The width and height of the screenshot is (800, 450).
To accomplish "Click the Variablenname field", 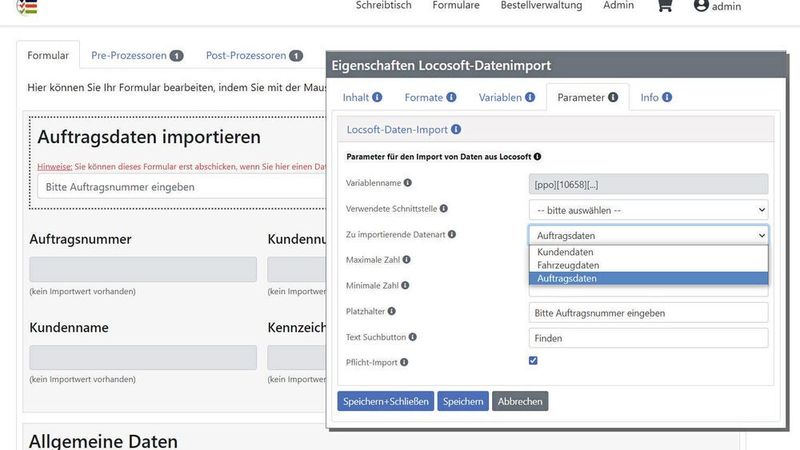I will click(648, 184).
